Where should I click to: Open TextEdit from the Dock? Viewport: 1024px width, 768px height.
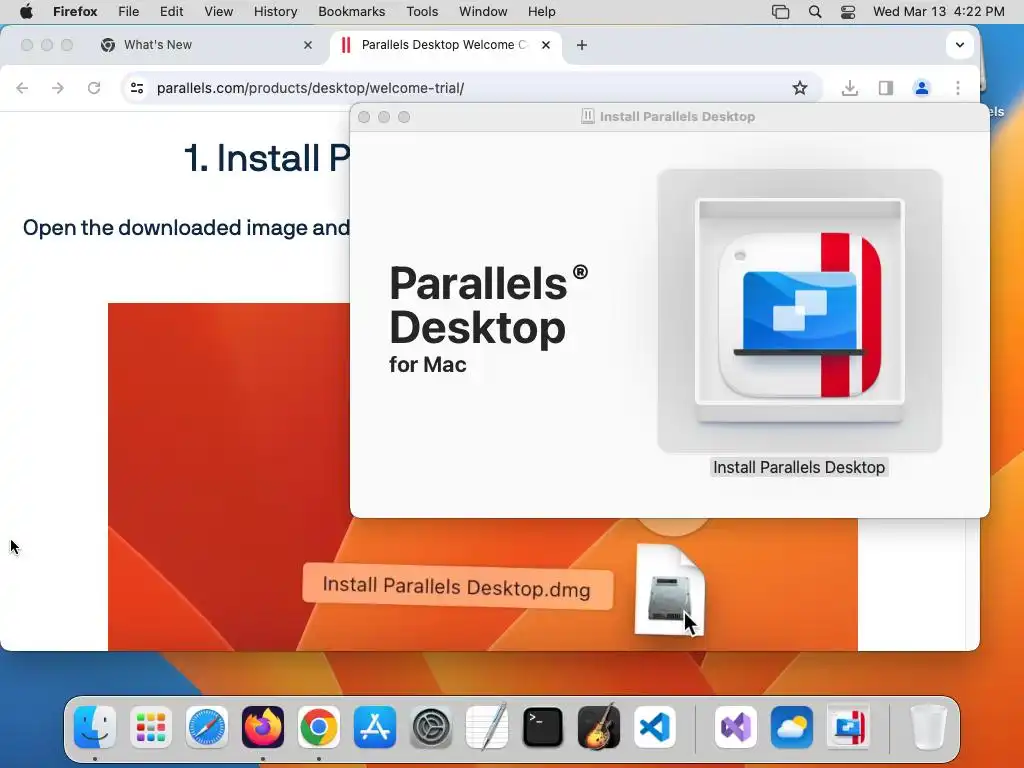pyautogui.click(x=487, y=727)
